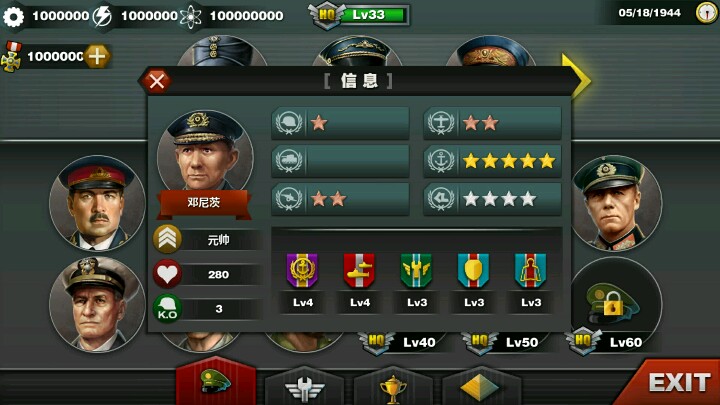
Task: Open the gold pyramid tab
Action: (481, 387)
